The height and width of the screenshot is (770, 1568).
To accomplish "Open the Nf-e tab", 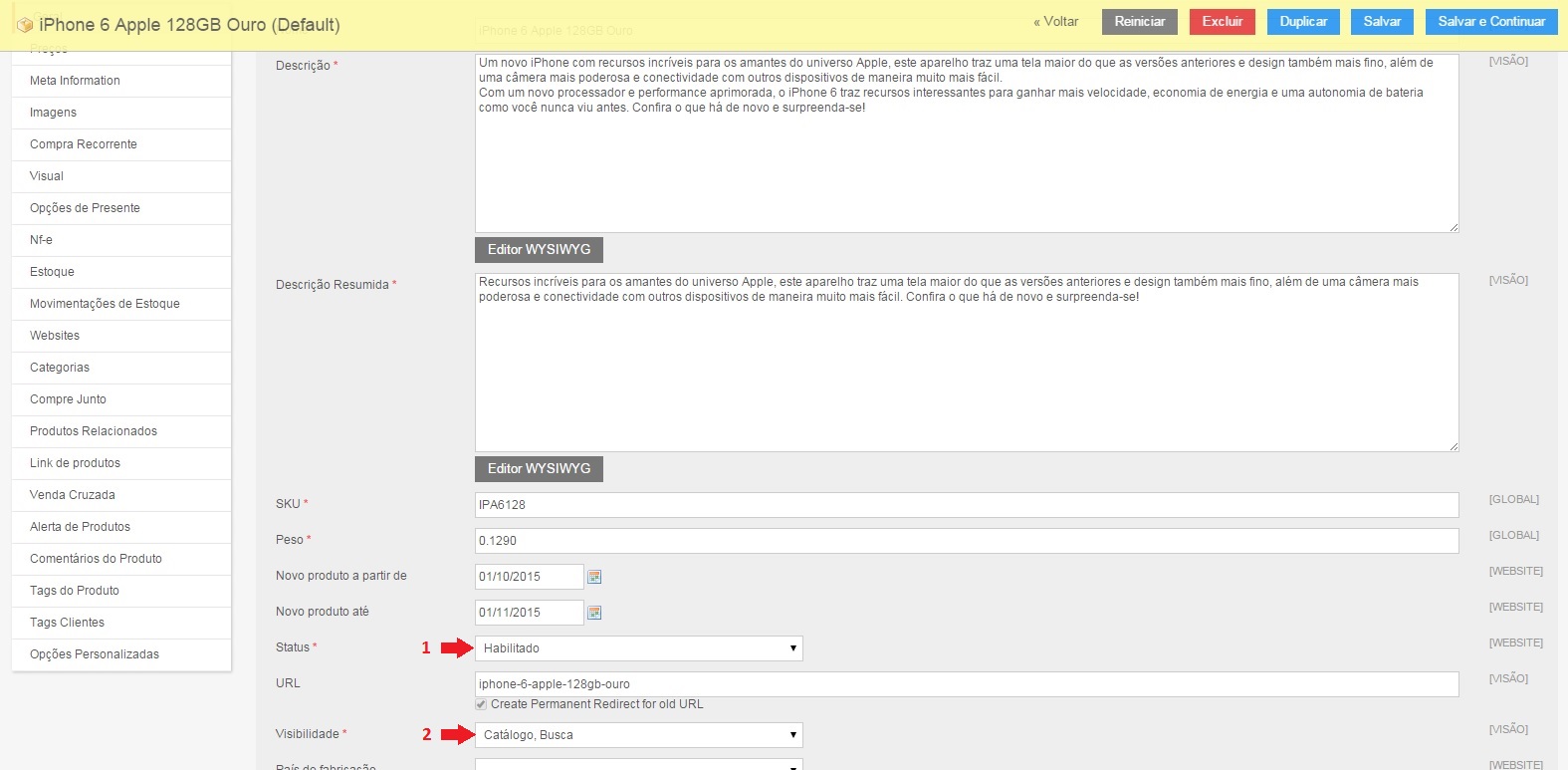I will click(x=121, y=240).
